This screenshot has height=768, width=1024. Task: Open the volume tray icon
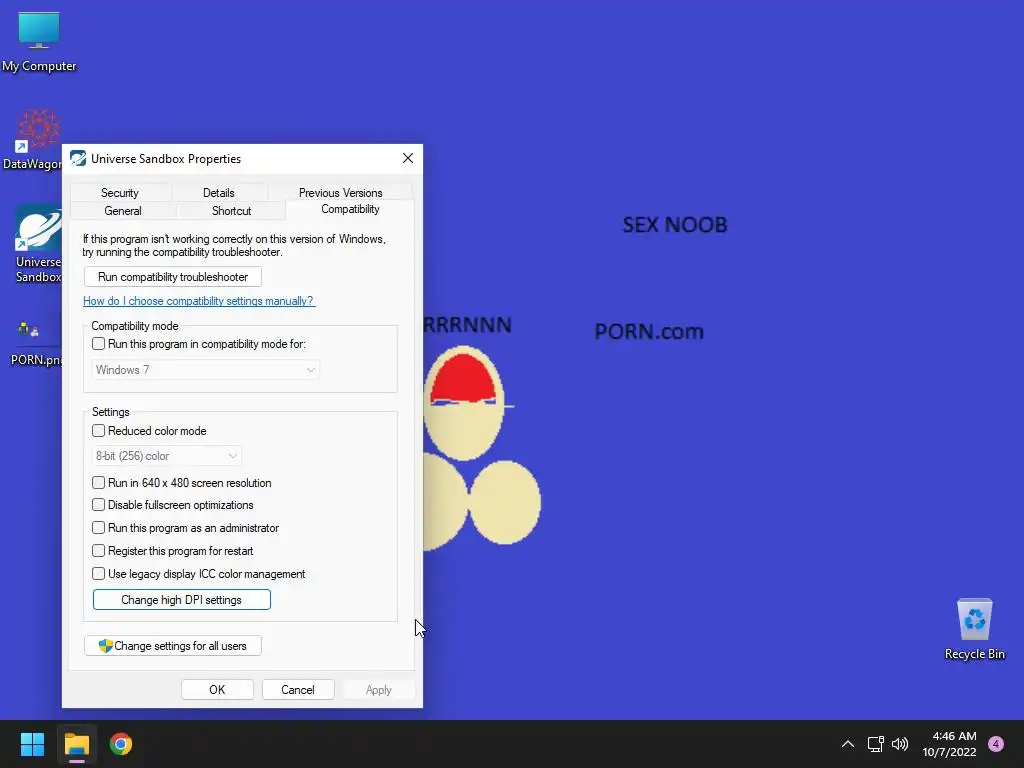click(x=900, y=744)
